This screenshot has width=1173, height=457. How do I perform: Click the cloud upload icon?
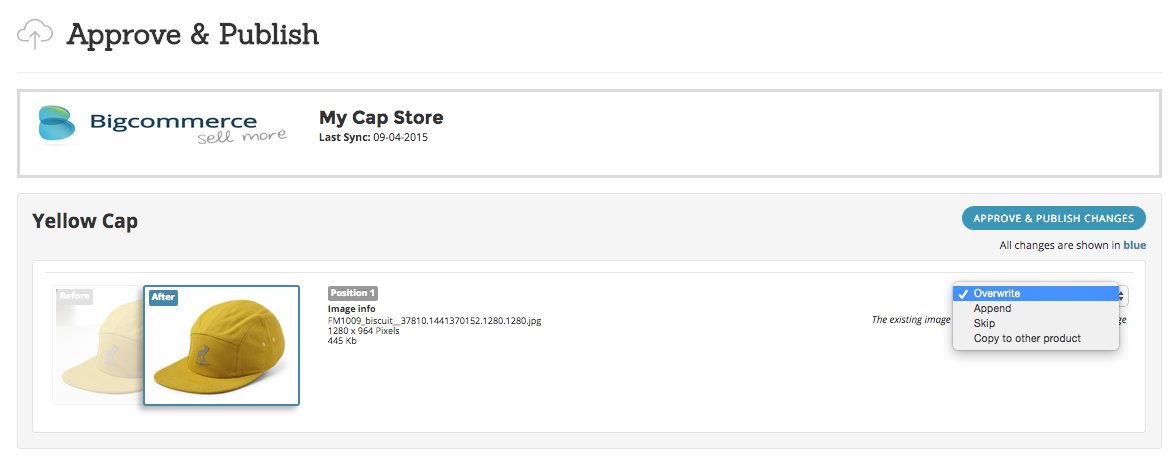tap(34, 36)
